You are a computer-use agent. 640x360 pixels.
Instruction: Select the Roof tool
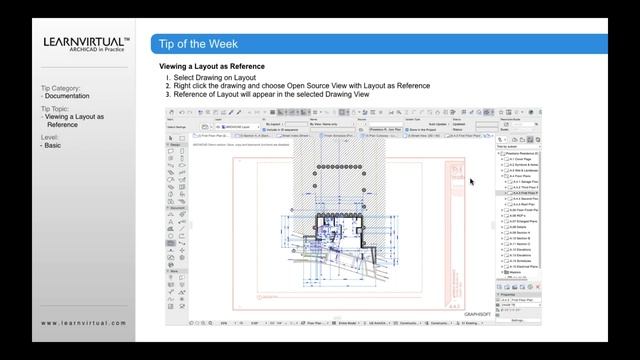point(171,180)
